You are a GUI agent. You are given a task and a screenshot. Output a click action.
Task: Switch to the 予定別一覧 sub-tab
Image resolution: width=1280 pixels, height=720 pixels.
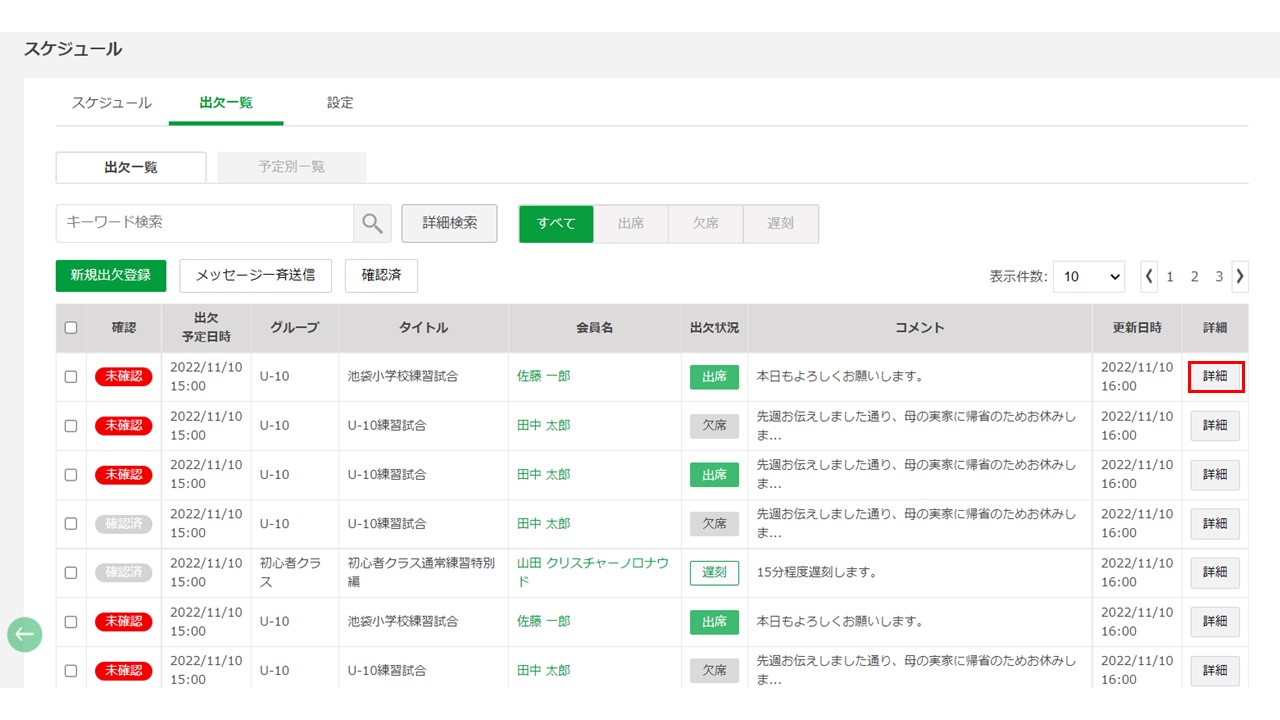coord(292,167)
